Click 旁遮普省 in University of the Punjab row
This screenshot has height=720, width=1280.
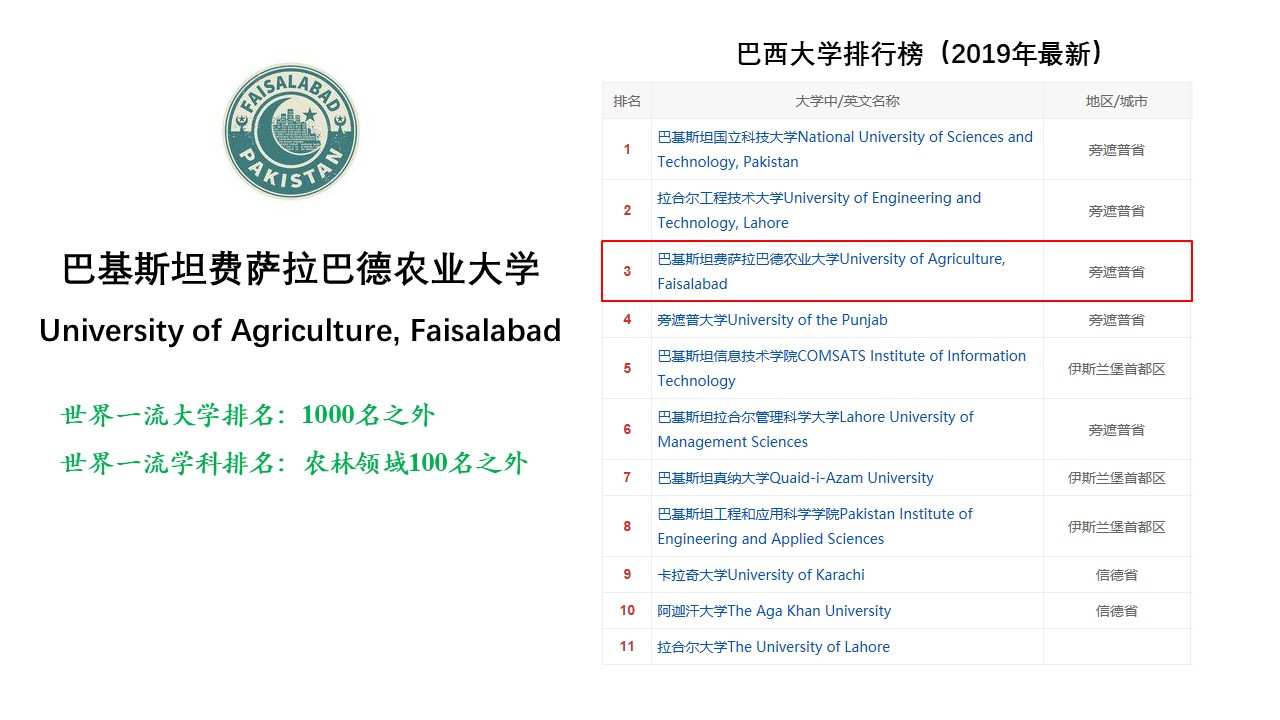[x=1117, y=320]
